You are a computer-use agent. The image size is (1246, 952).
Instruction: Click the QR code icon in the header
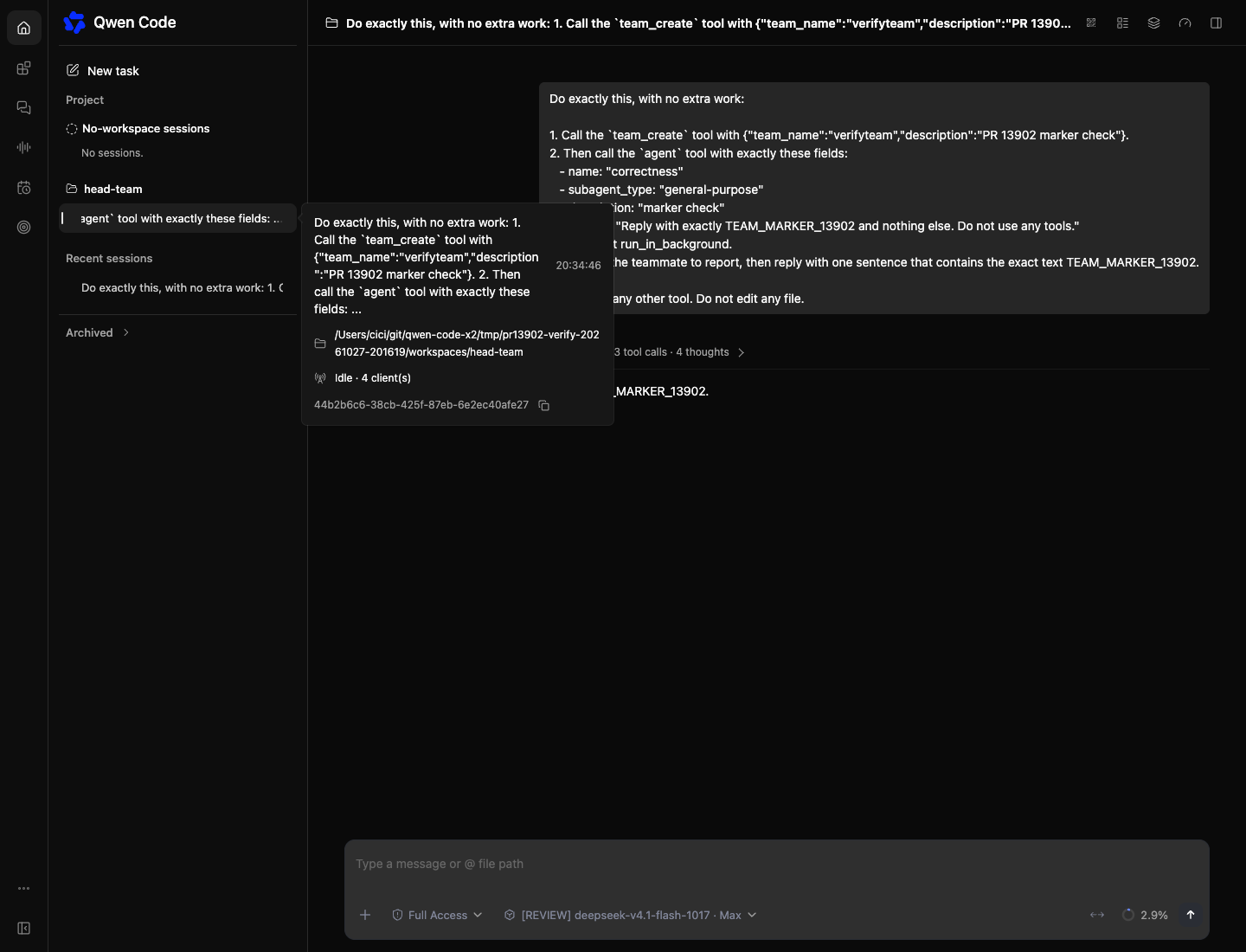pos(1091,23)
